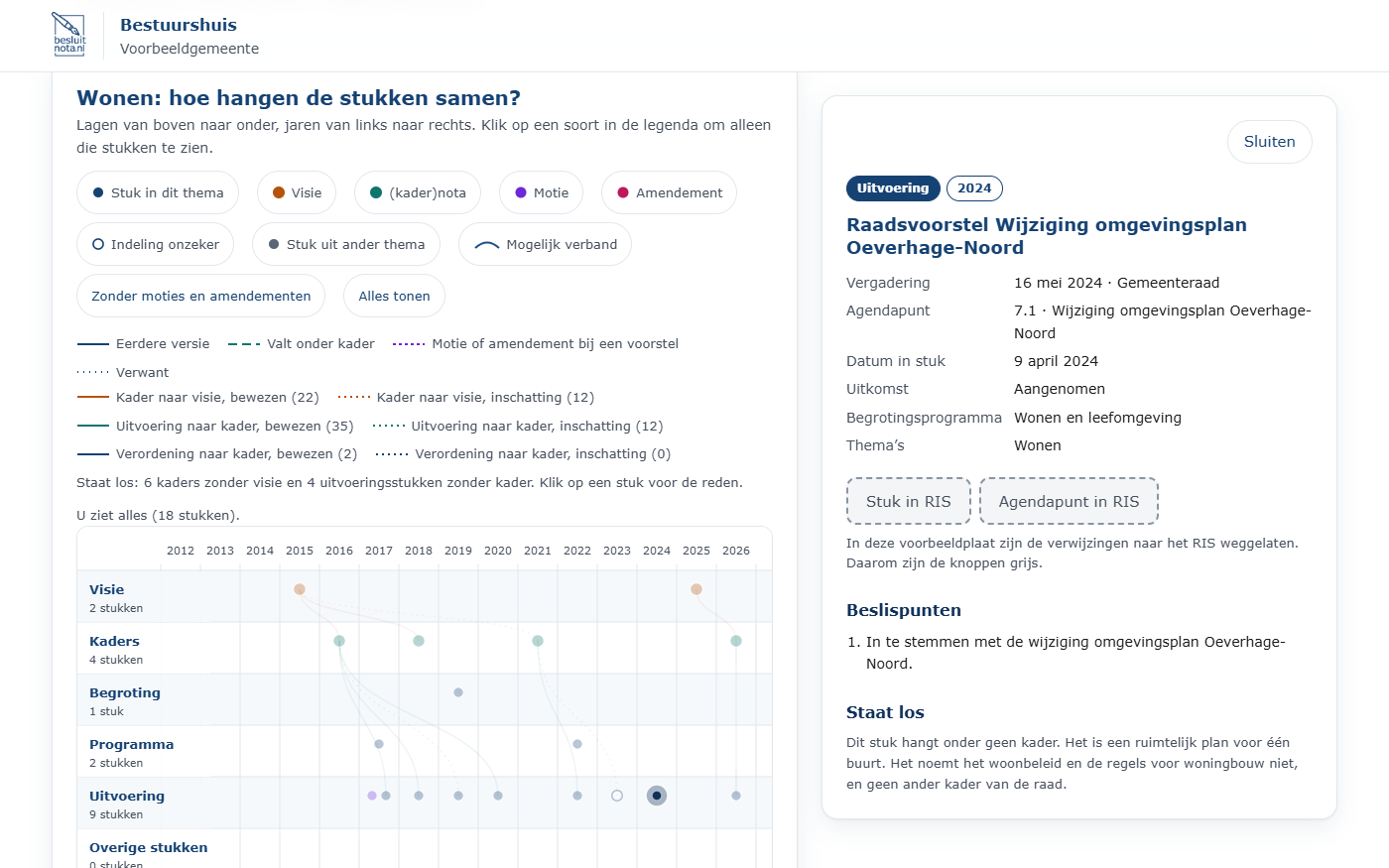Click the besluitnota.nl logo icon
1389x868 pixels.
[68, 35]
